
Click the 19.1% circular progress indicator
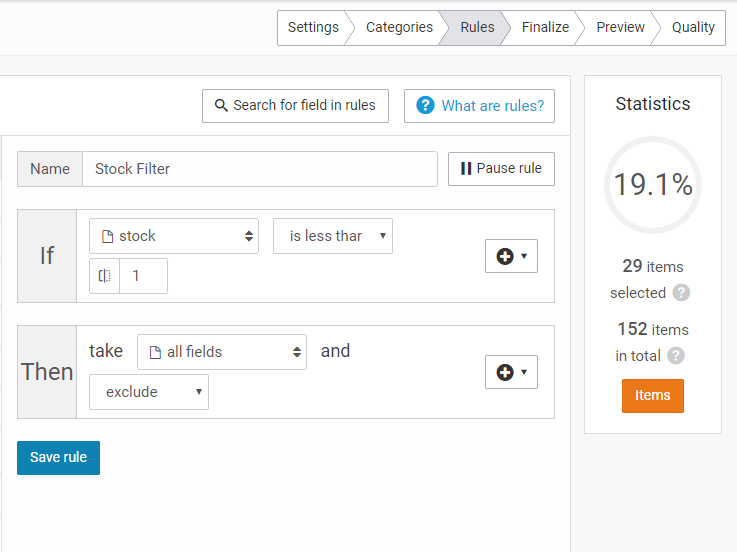[x=652, y=185]
